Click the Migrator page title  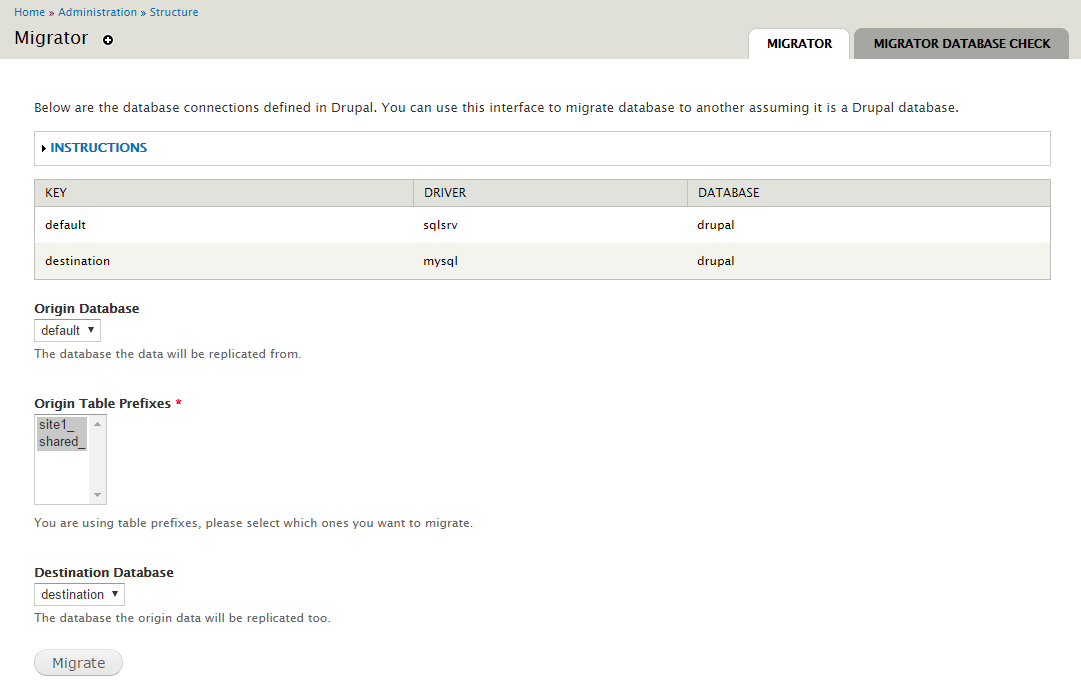point(51,38)
